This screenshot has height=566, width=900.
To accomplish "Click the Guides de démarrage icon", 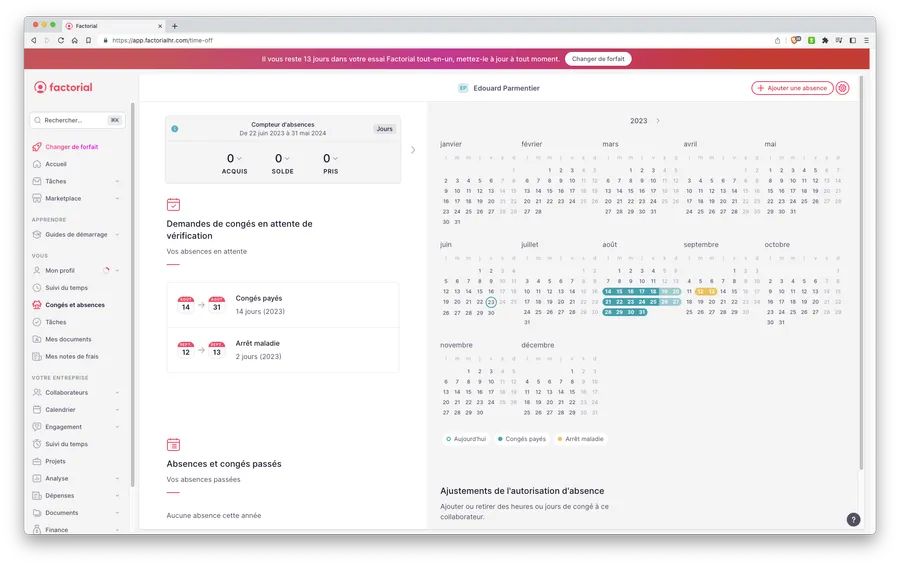I will (37, 235).
